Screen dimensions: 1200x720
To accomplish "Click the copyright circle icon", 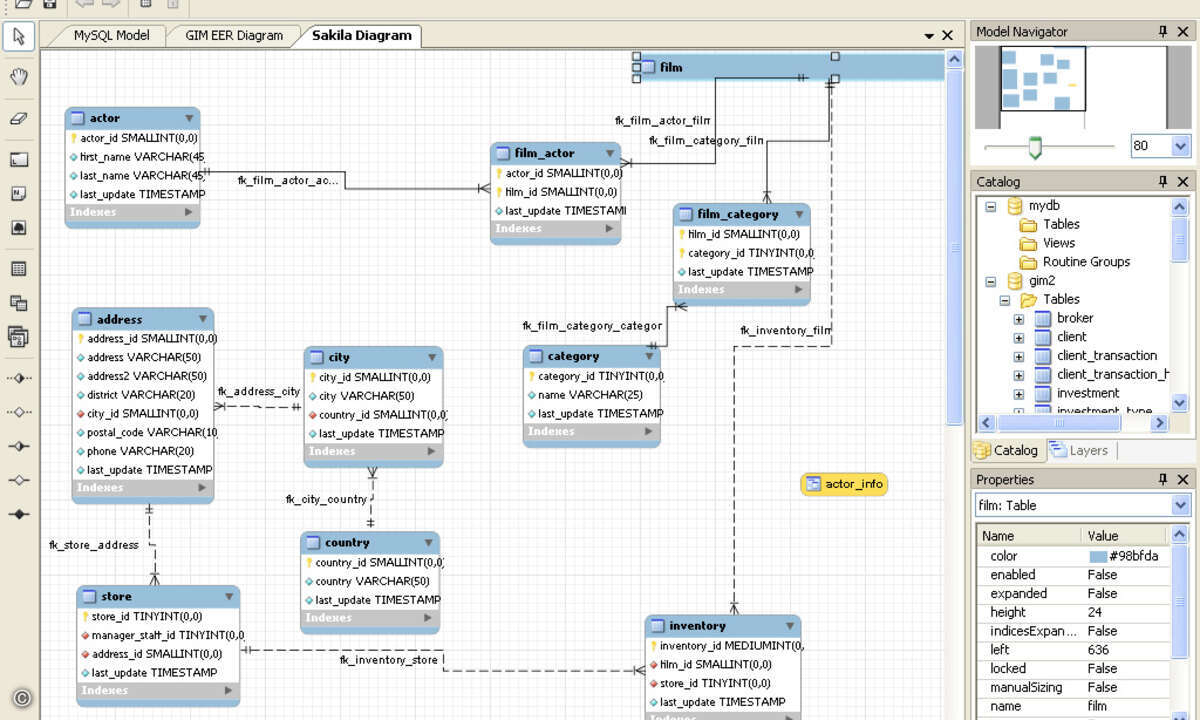I will tap(21, 698).
